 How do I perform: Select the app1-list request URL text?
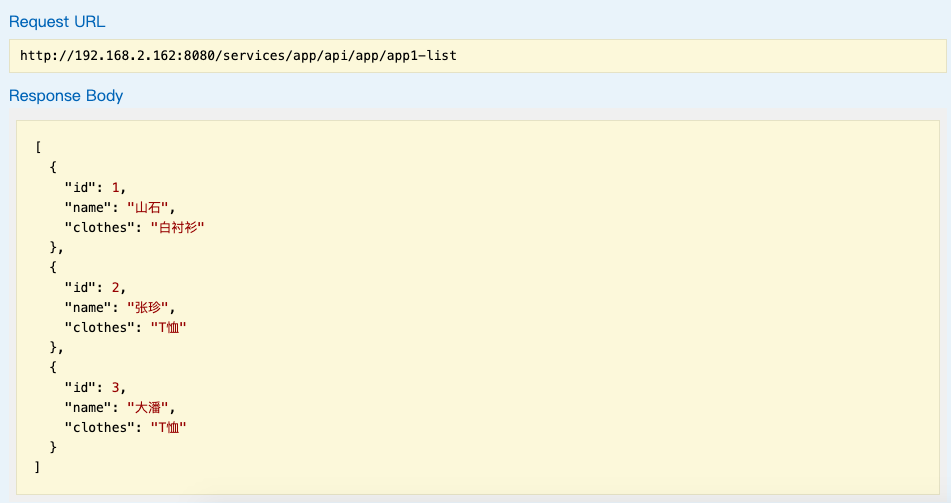(238, 56)
